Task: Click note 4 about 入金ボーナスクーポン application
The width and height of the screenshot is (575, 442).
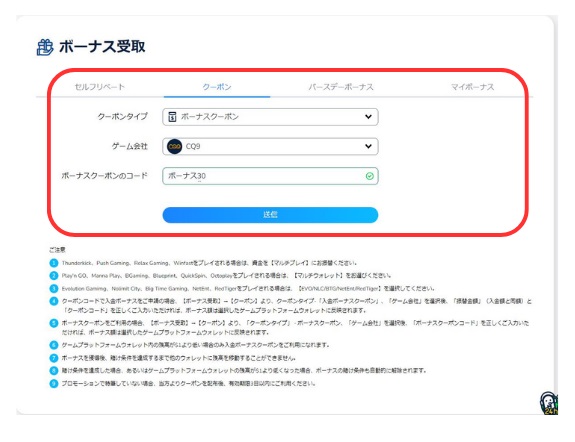Action: click(296, 306)
